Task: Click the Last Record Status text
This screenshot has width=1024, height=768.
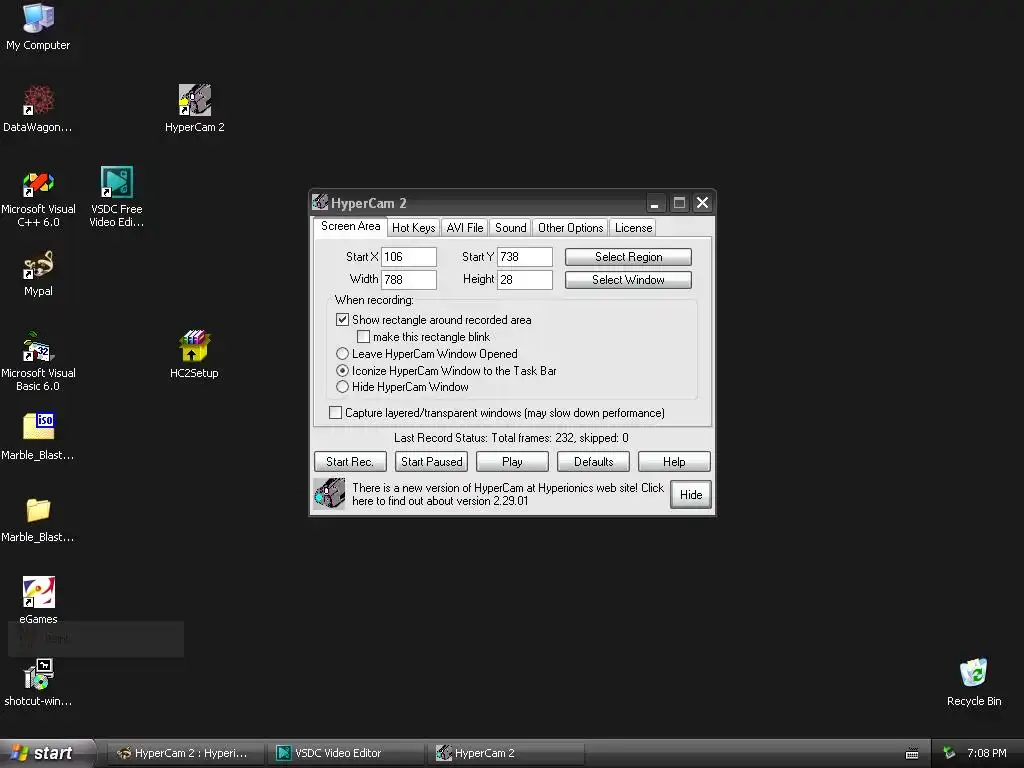Action: coord(511,438)
